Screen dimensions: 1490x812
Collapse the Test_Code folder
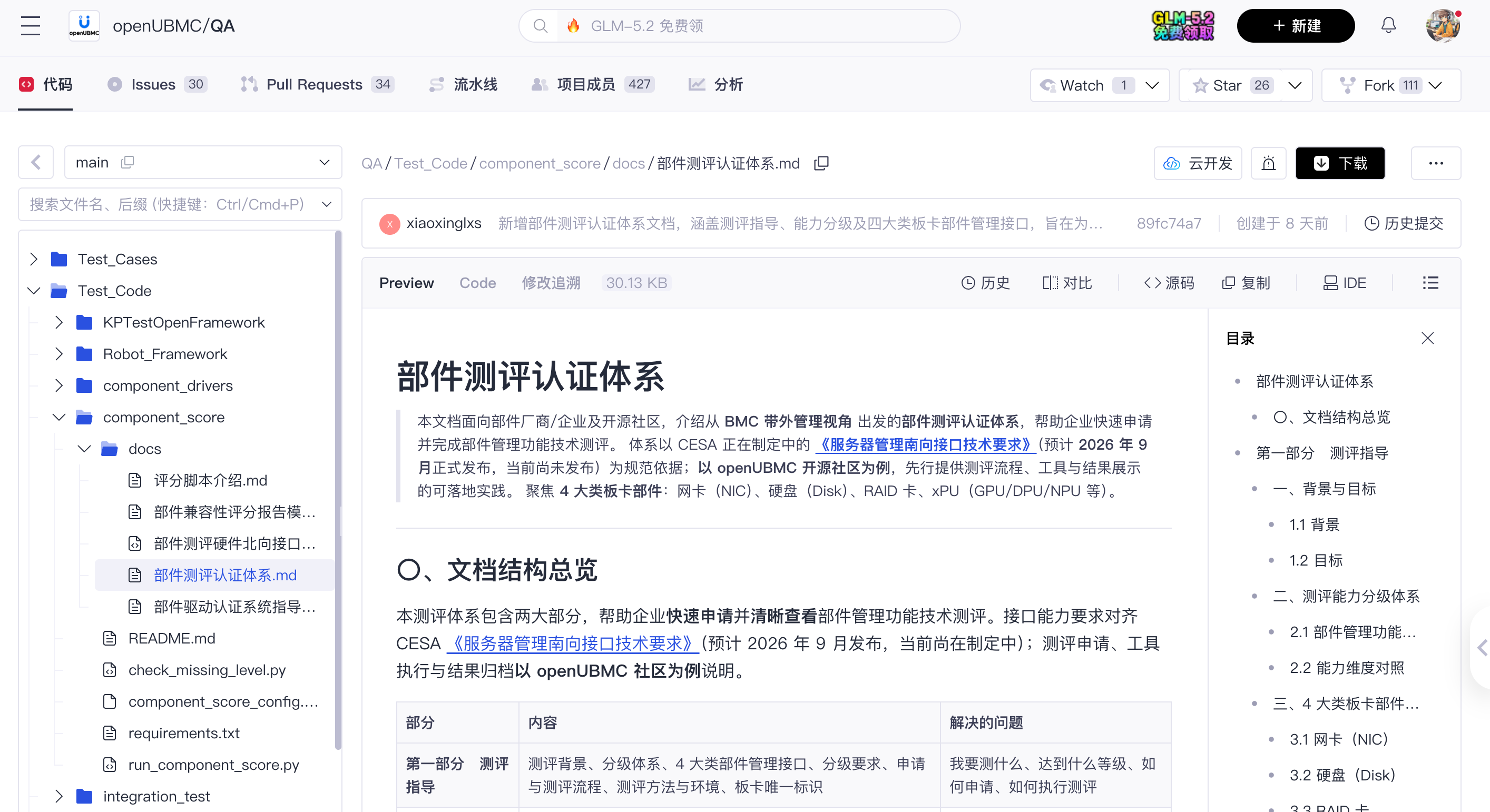coord(34,291)
